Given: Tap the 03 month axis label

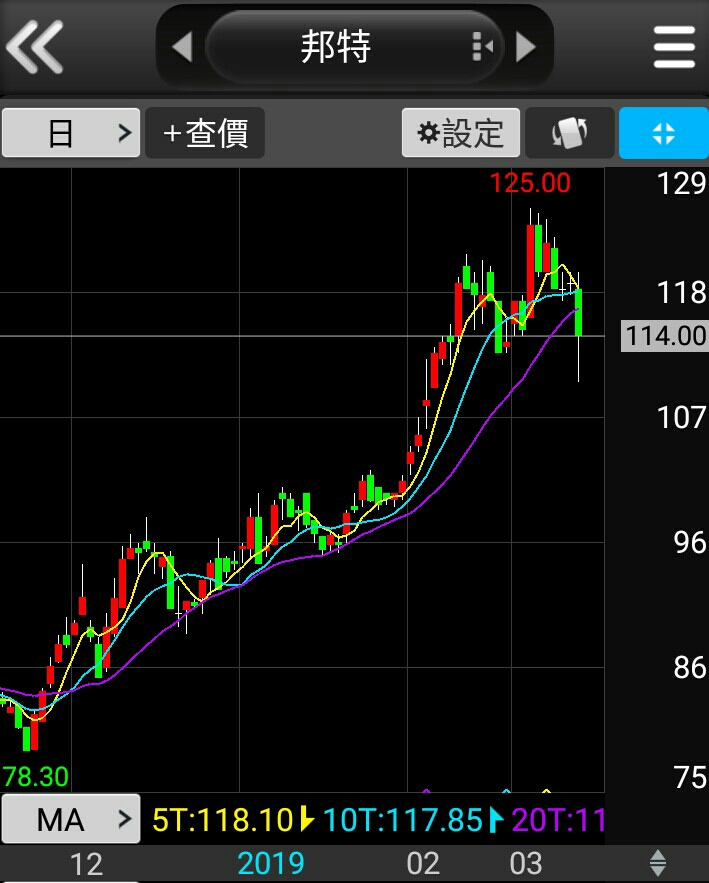Looking at the screenshot, I should point(526,864).
